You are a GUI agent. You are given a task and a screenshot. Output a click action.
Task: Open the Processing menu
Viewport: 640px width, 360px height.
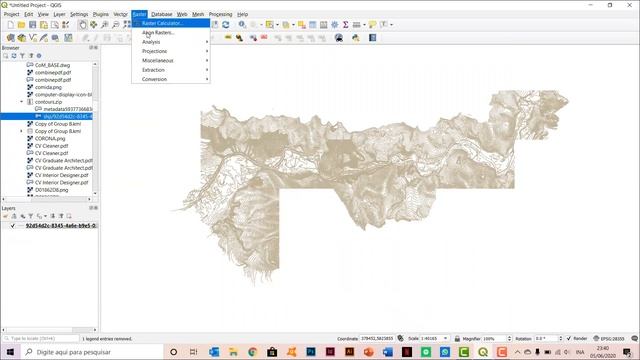click(220, 14)
